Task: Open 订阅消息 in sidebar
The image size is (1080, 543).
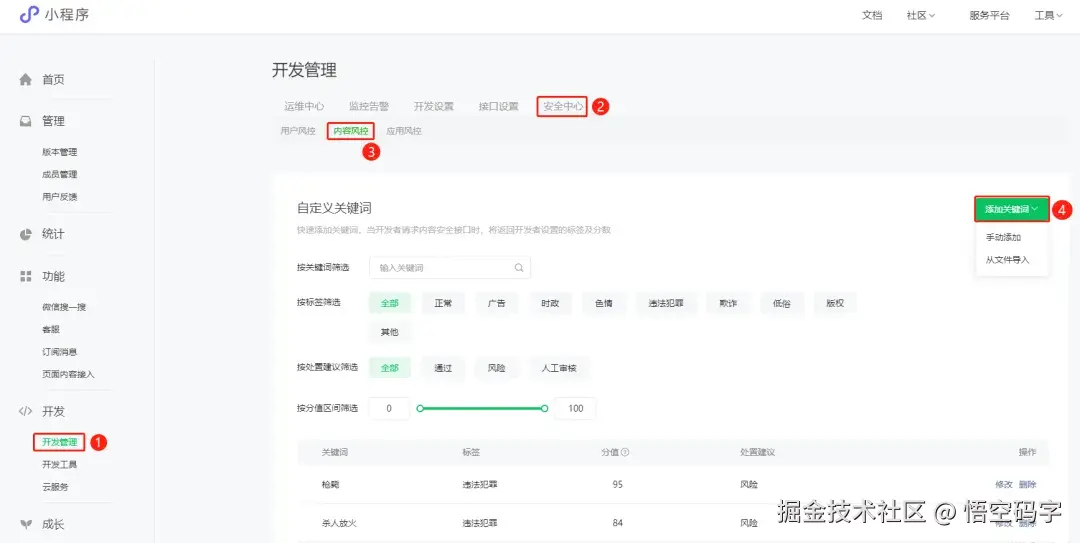Action: 59,352
